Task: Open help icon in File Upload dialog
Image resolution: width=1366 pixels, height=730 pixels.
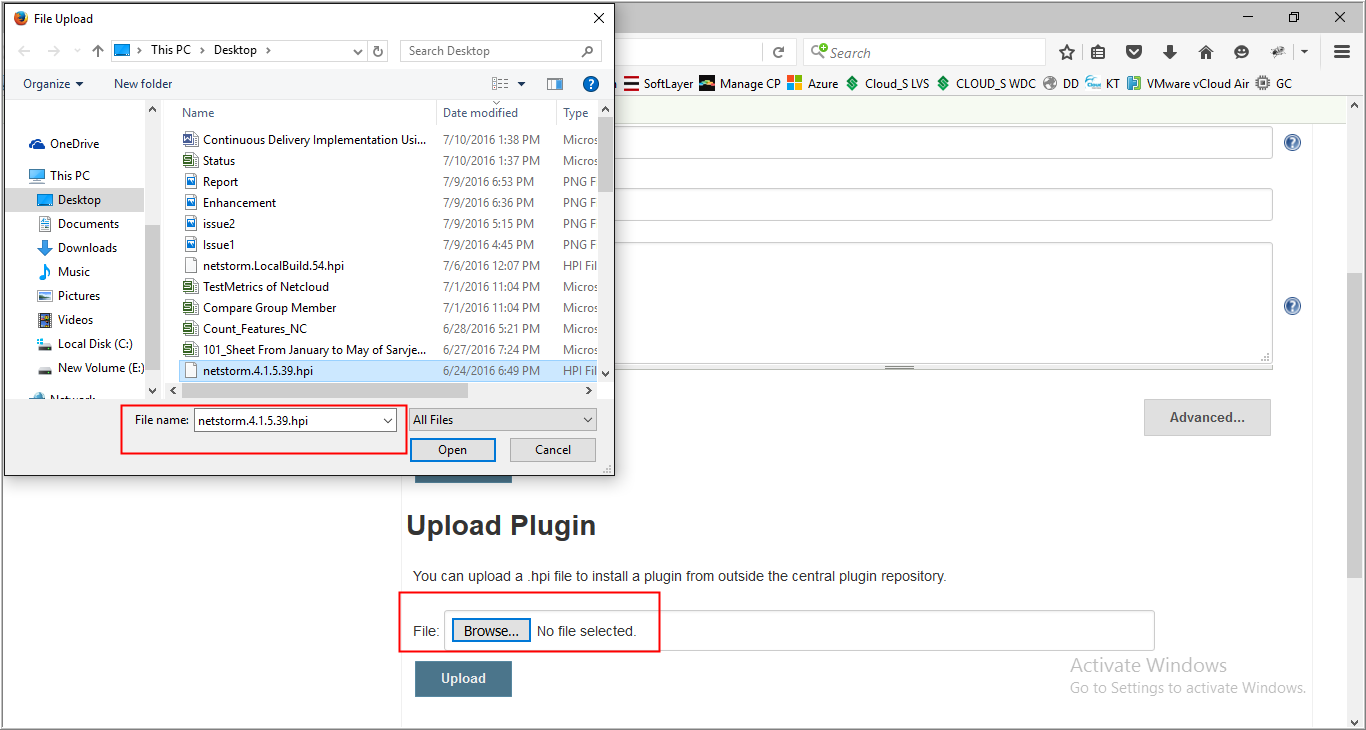Action: click(591, 84)
